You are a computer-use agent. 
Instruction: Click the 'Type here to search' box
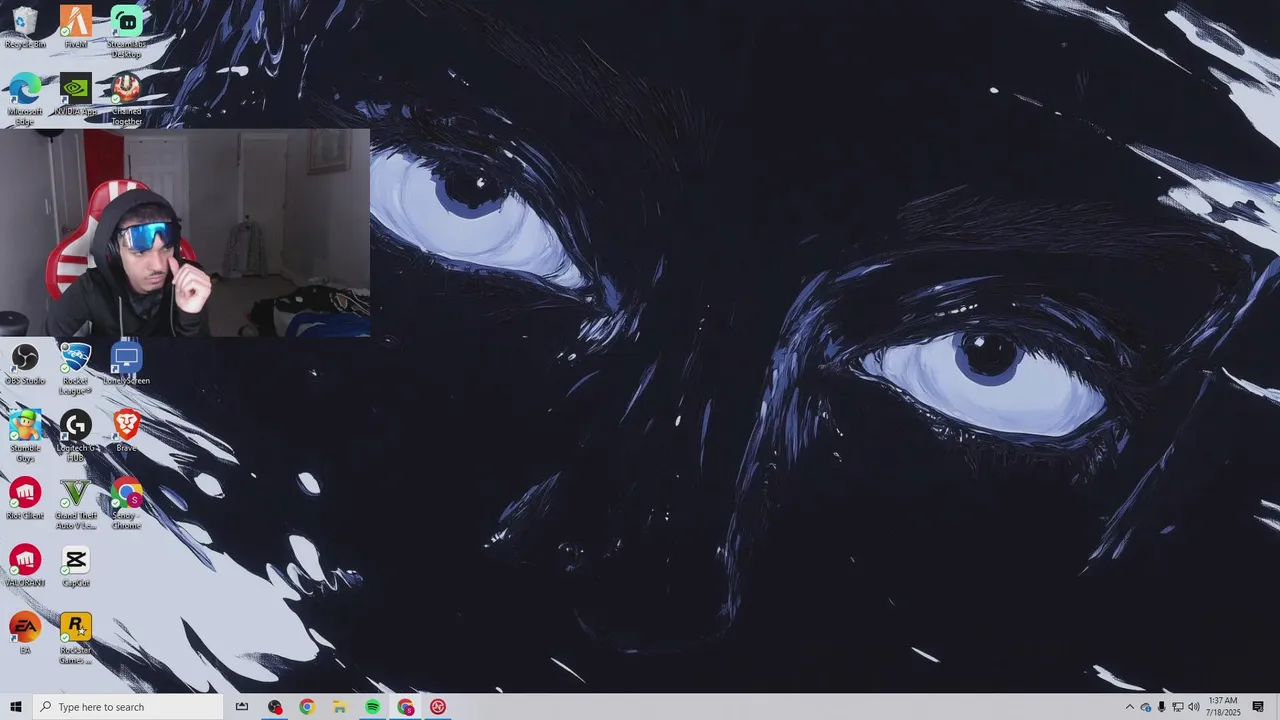[128, 707]
